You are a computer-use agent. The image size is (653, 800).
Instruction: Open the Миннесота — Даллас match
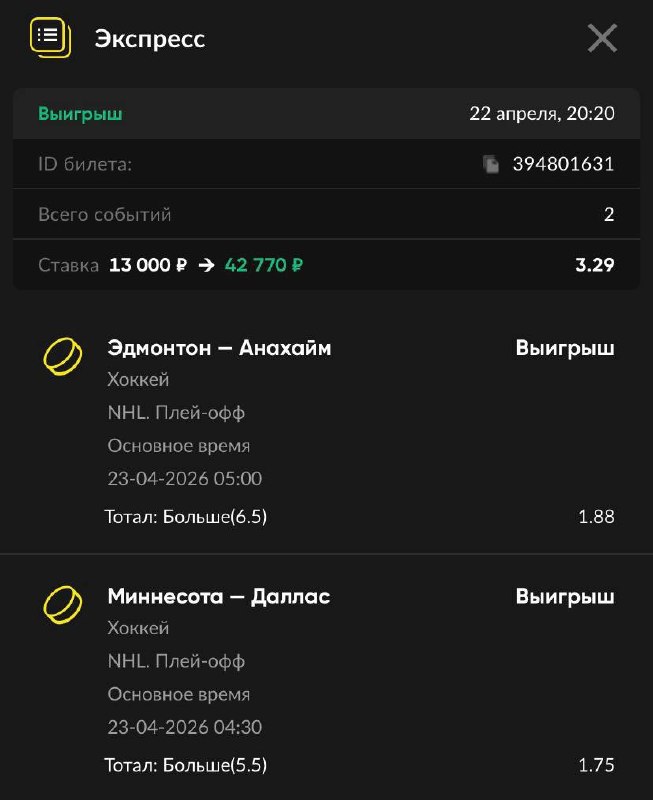pos(218,597)
